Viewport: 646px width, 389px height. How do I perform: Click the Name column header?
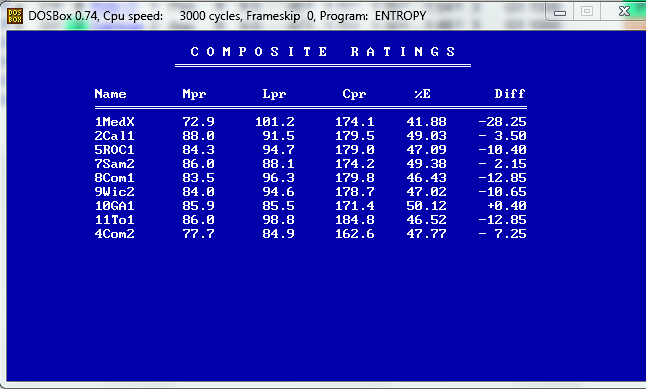(x=110, y=94)
